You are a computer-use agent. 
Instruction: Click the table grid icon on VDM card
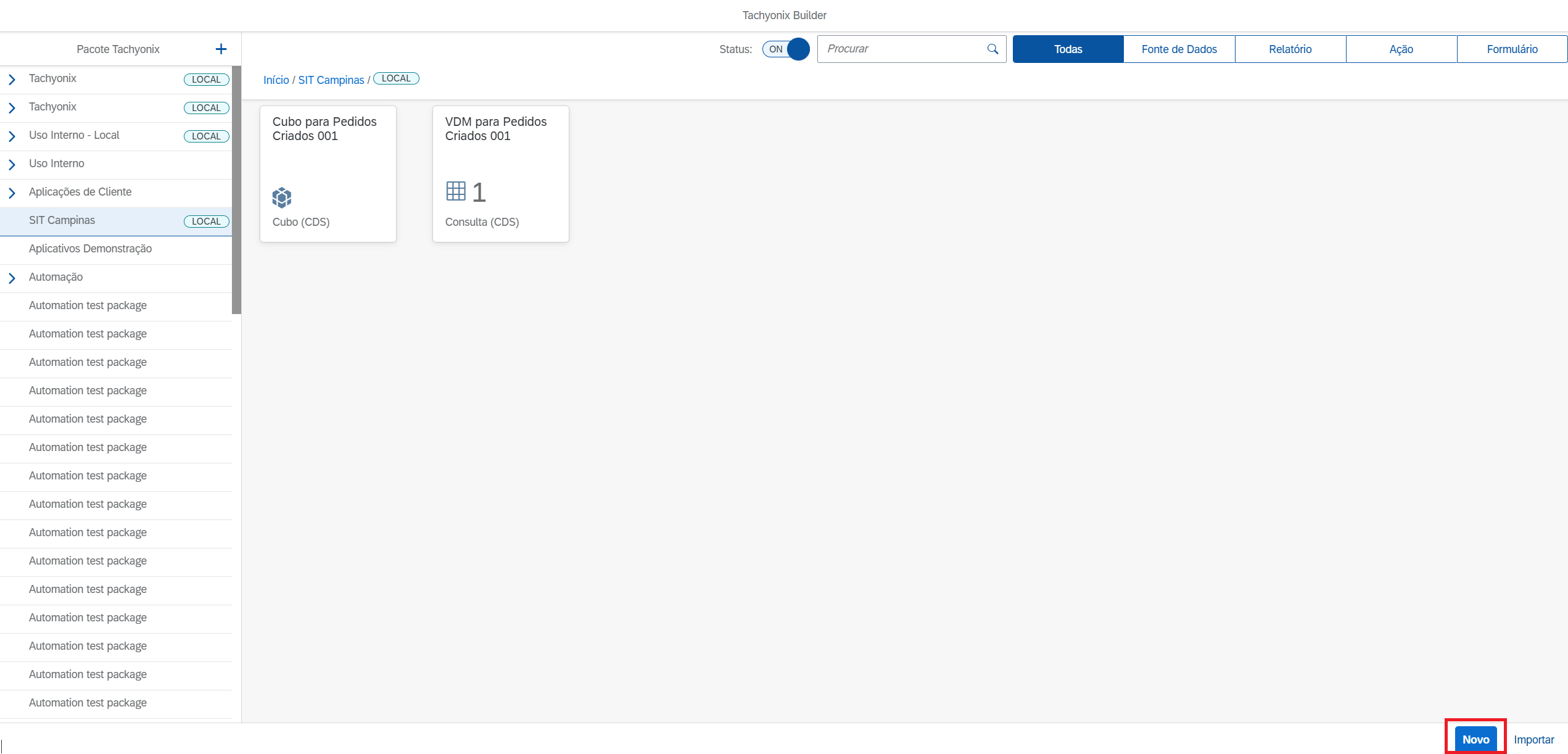pos(456,191)
